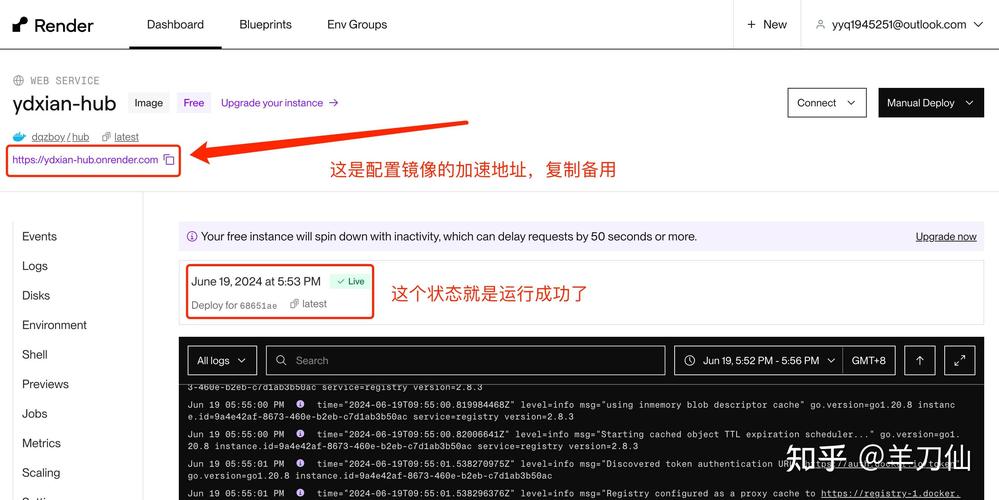The width and height of the screenshot is (999, 500).
Task: Copy the service URL with copy icon
Action: click(169, 160)
